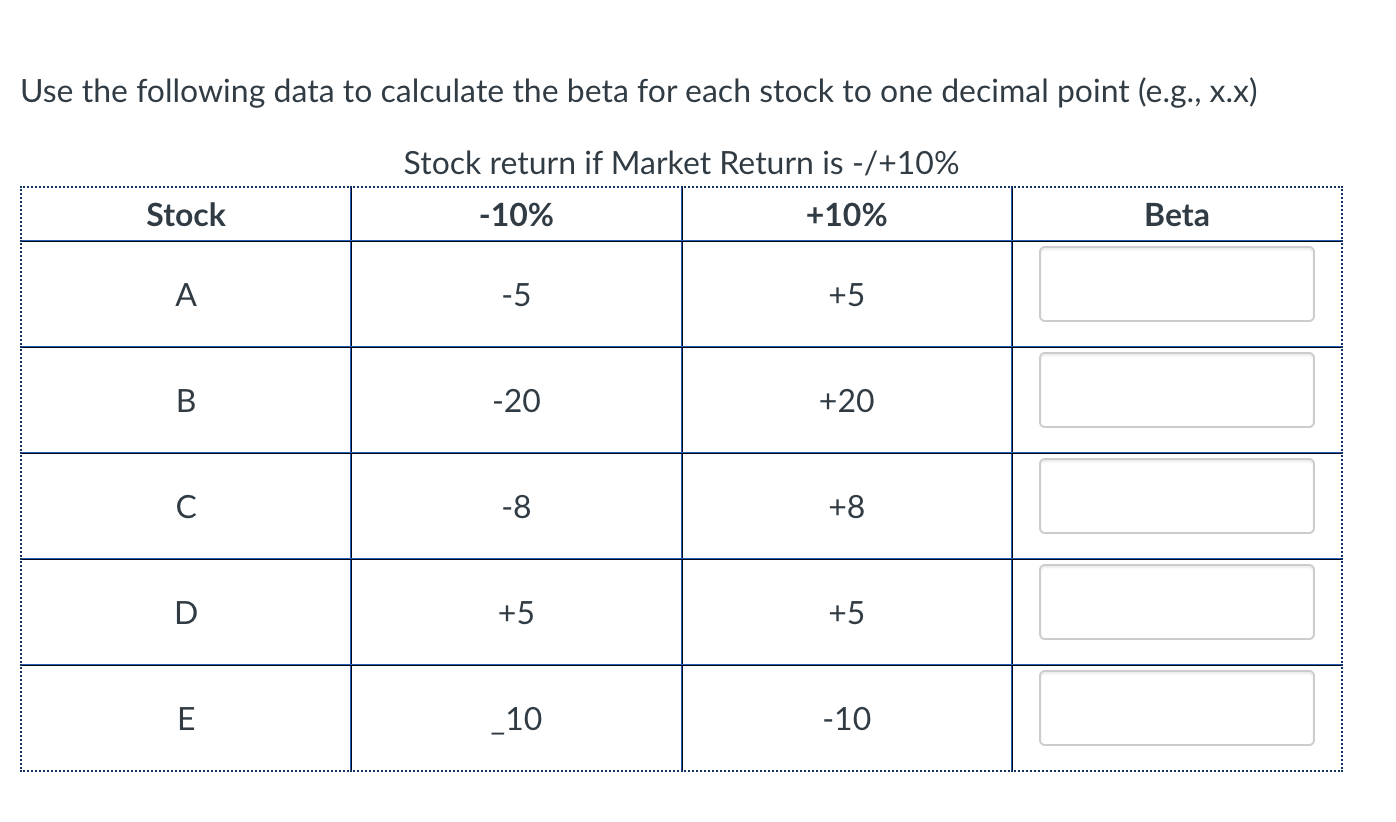Click the Stock return if Market Return title
The image size is (1396, 822).
[x=681, y=162]
